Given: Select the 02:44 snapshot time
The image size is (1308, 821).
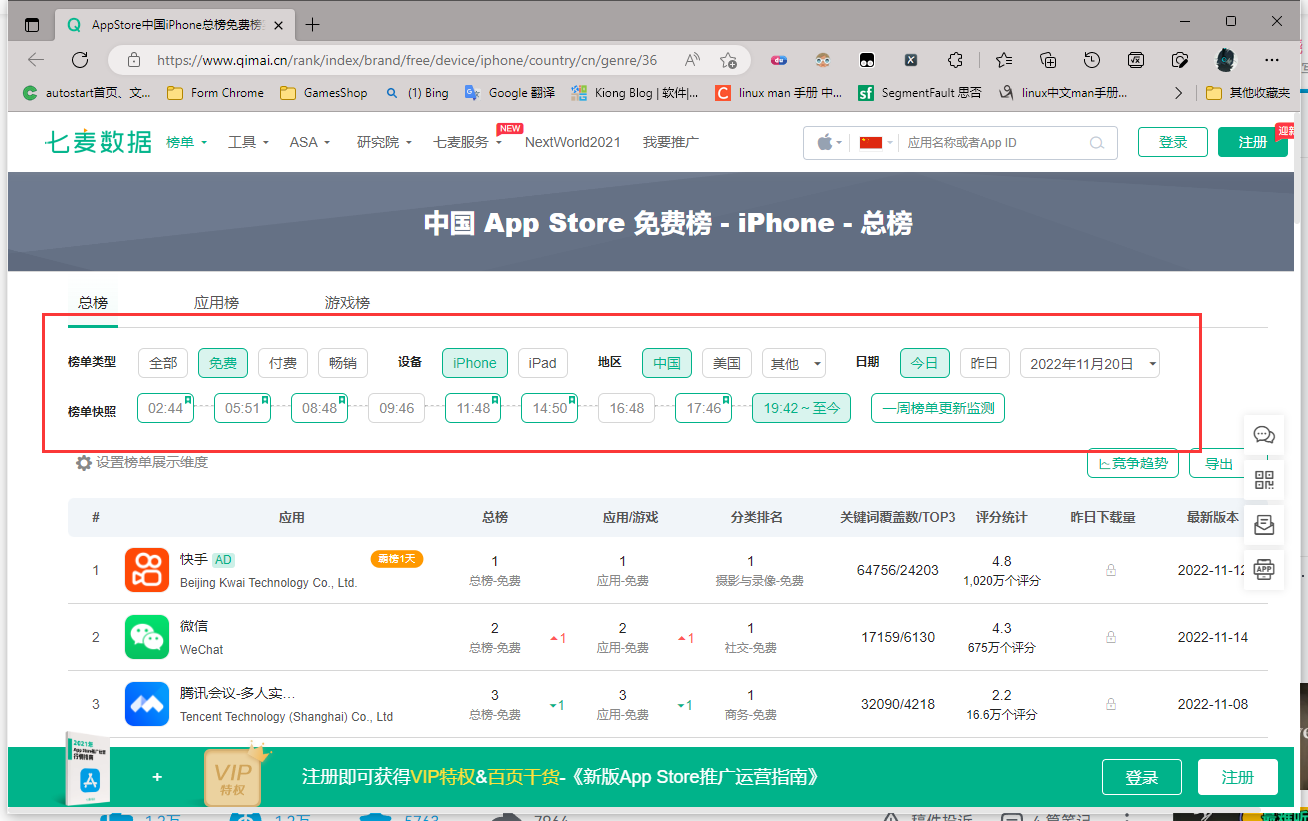Looking at the screenshot, I should [166, 408].
